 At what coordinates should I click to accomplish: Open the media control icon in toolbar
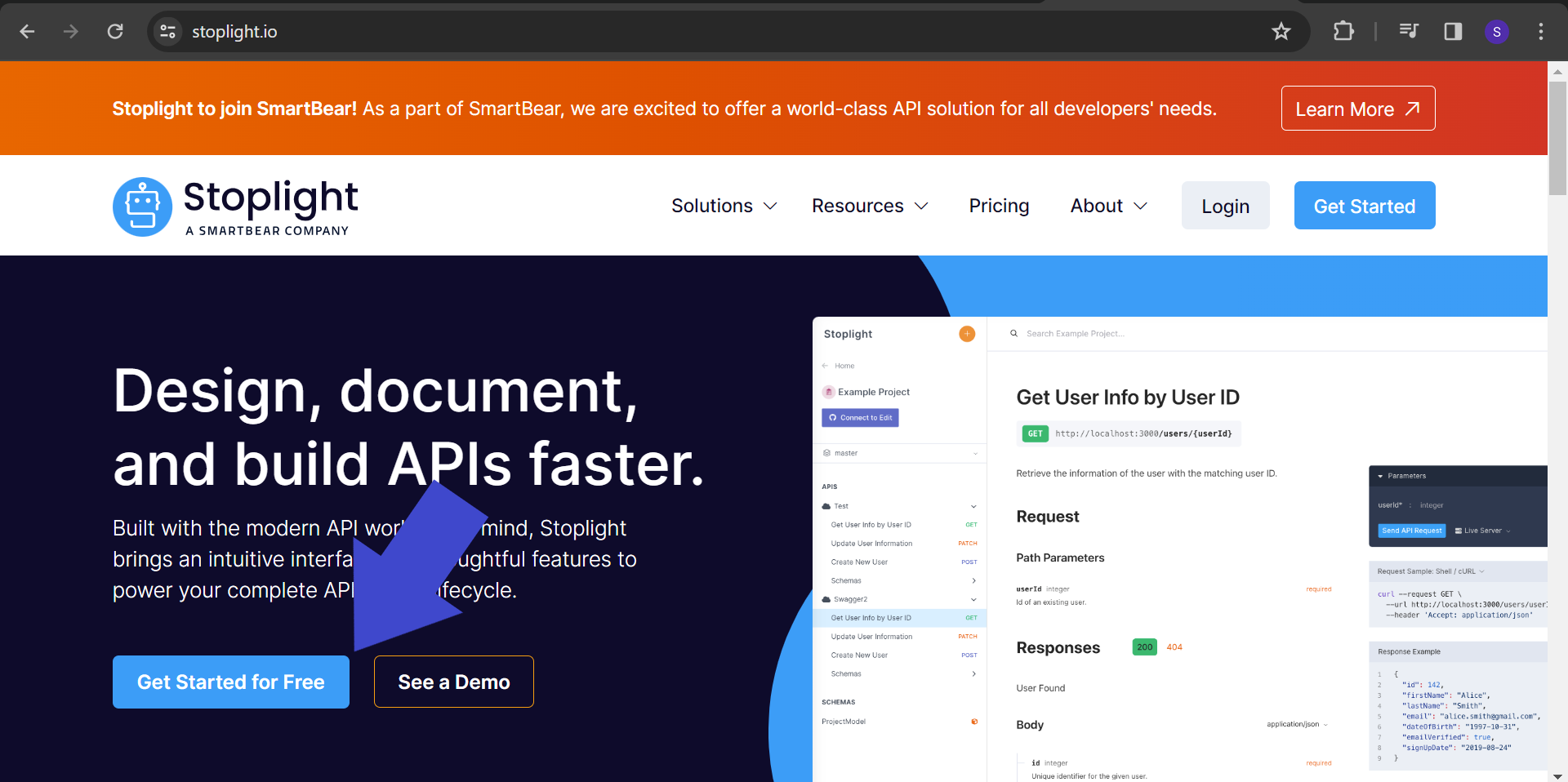[x=1409, y=31]
